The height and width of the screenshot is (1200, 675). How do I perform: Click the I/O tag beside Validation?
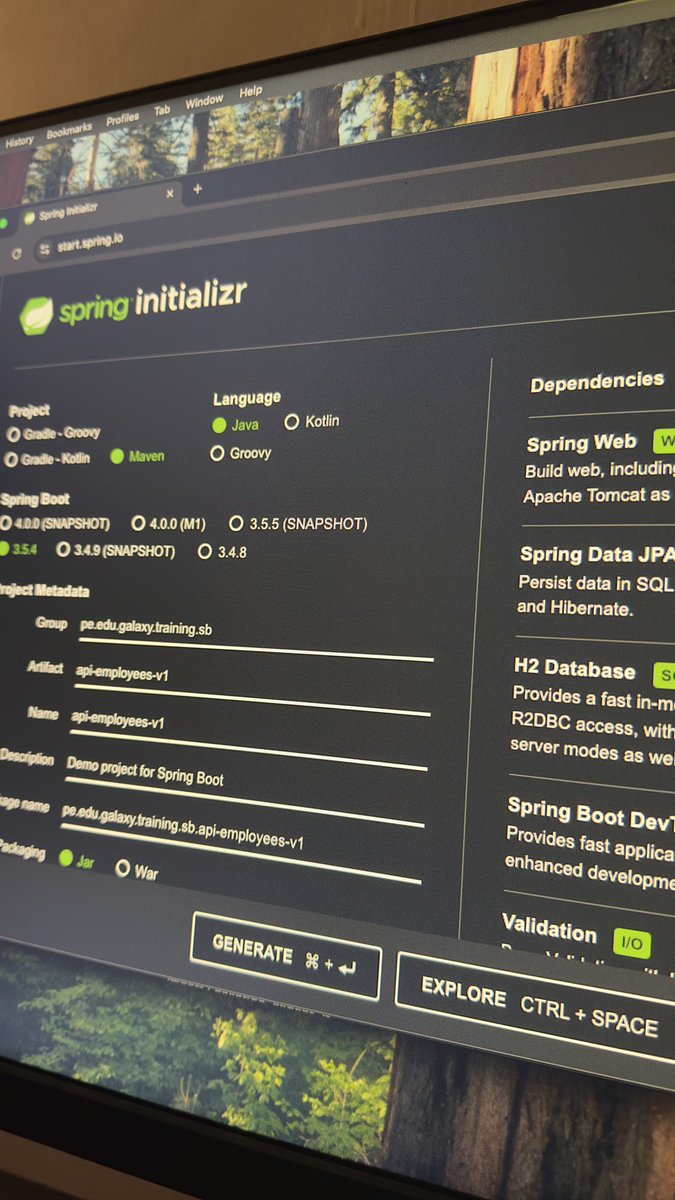click(x=631, y=943)
